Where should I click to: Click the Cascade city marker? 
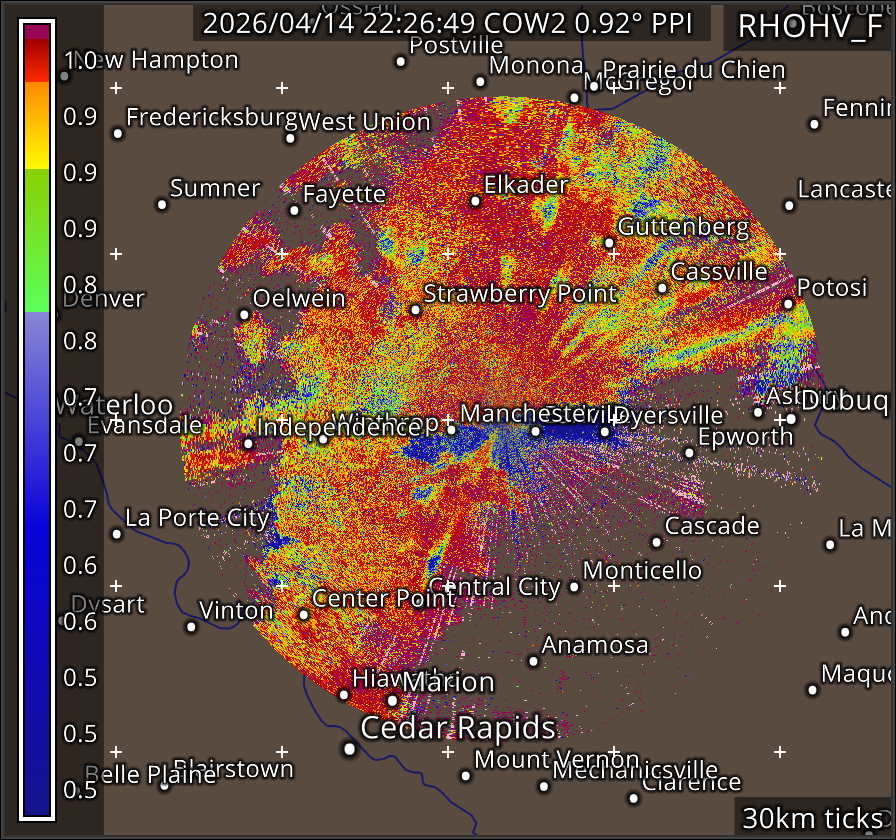(656, 542)
